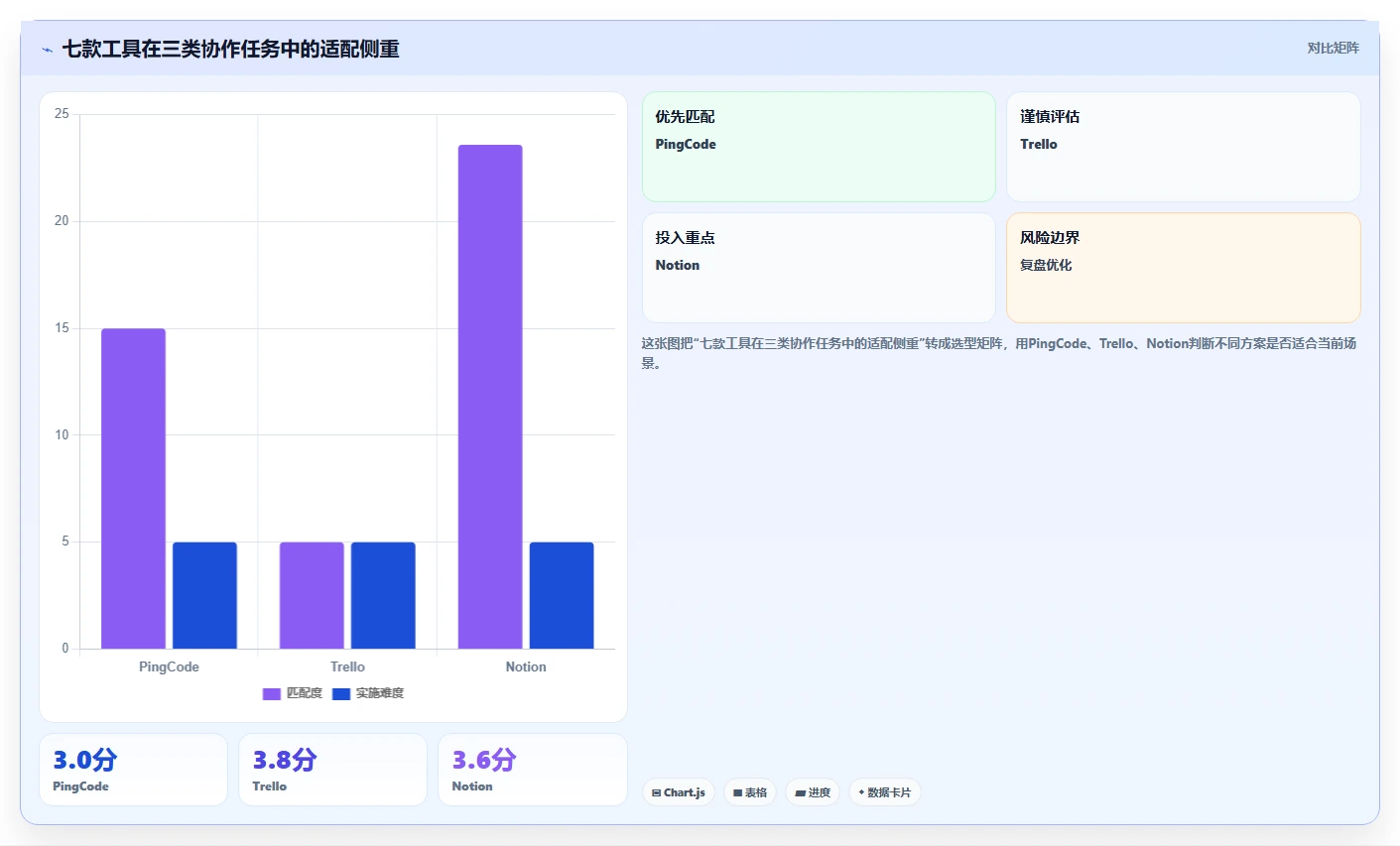Viewport: 1400px width, 846px height.
Task: Select the 3.8分 Trello score card
Action: pyautogui.click(x=333, y=770)
